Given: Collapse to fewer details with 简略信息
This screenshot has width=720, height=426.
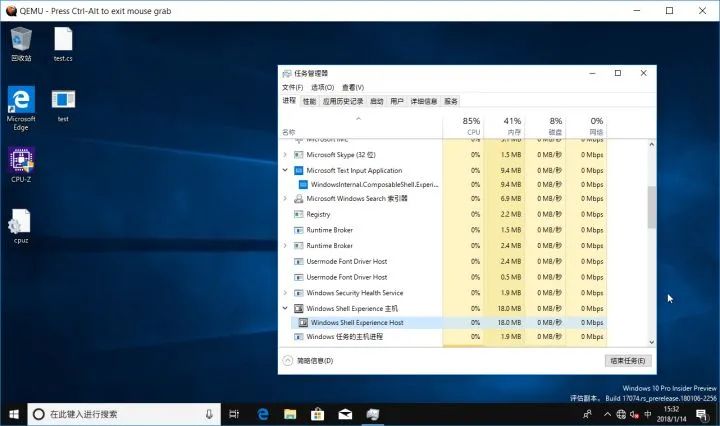Looking at the screenshot, I should point(308,361).
